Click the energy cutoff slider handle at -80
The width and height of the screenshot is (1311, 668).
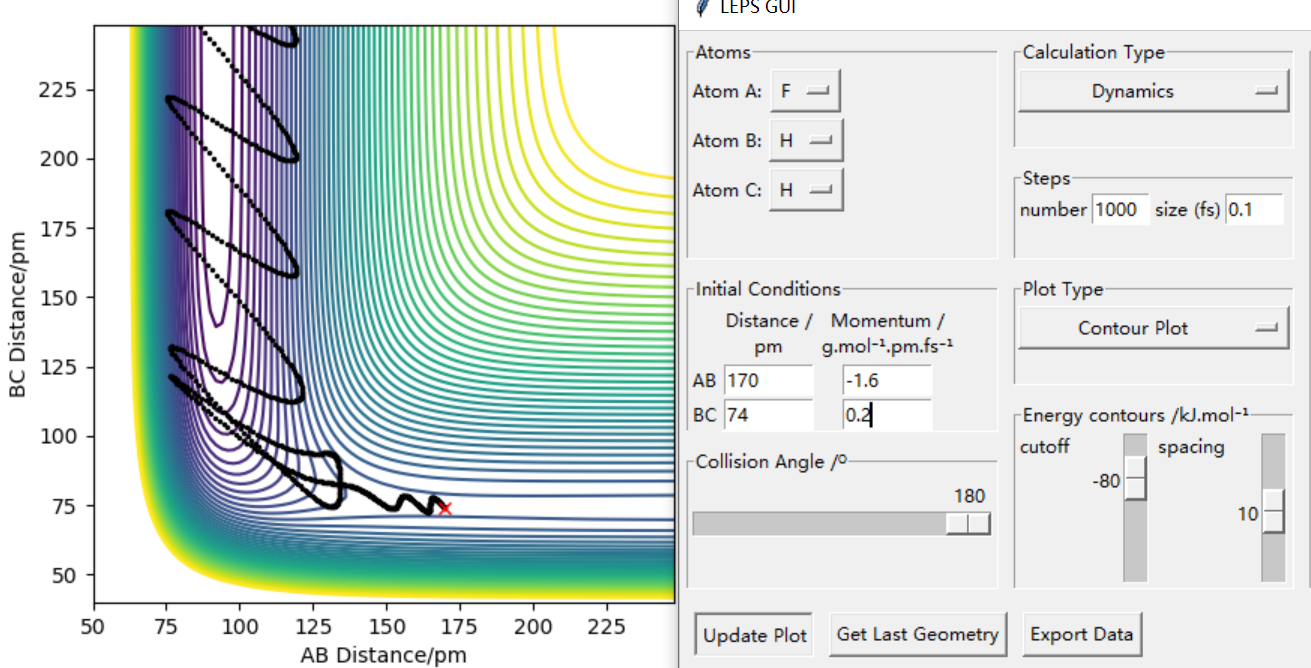[x=1135, y=480]
